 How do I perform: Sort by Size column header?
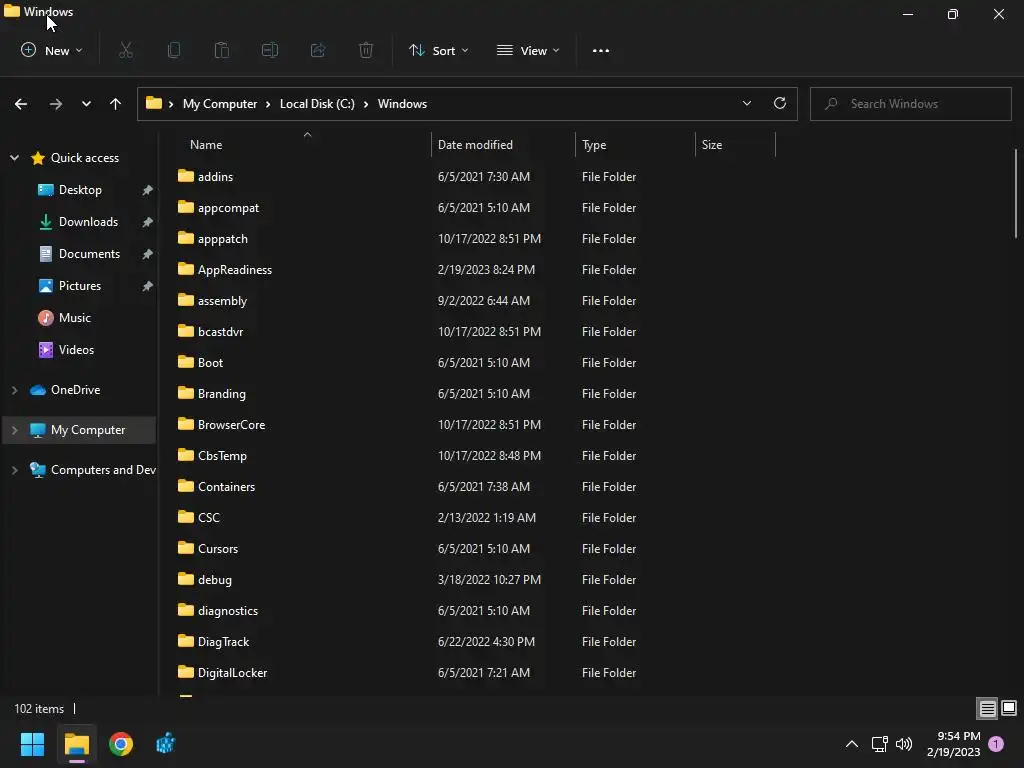[735, 145]
